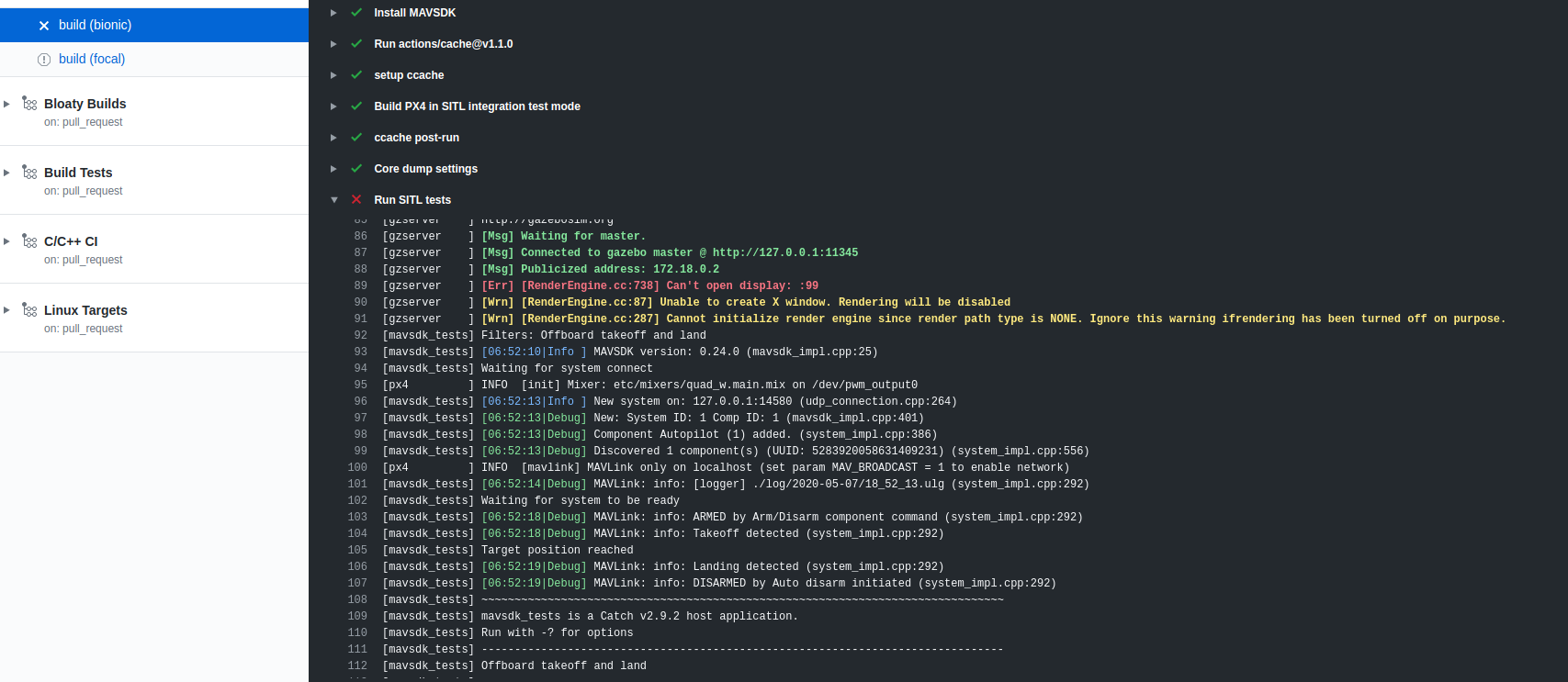Click log line number 89

point(360,285)
